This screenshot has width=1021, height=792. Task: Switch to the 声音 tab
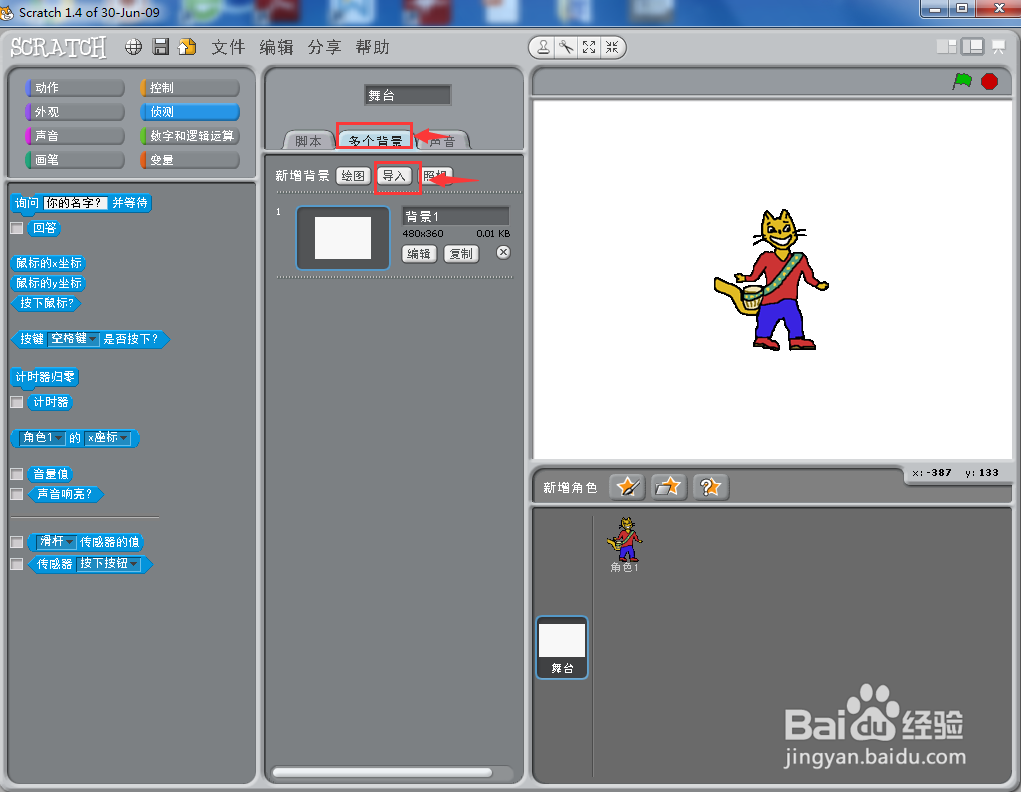pos(443,141)
